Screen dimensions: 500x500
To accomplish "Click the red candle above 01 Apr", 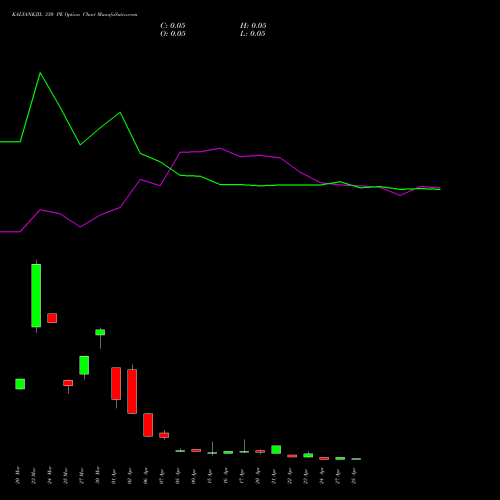I will click(116, 383).
